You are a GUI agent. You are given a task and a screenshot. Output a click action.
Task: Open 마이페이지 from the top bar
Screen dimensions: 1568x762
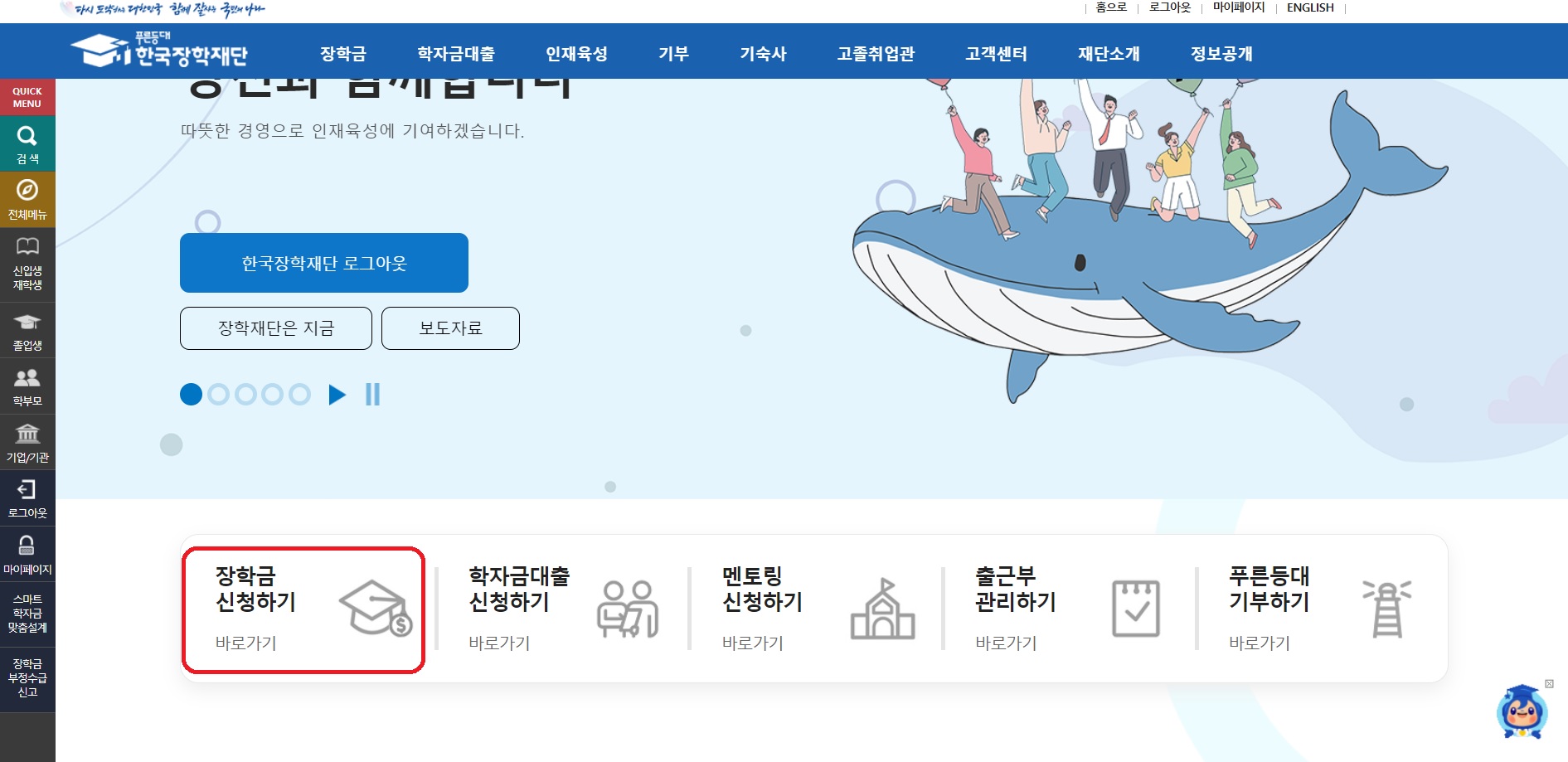tap(1239, 7)
